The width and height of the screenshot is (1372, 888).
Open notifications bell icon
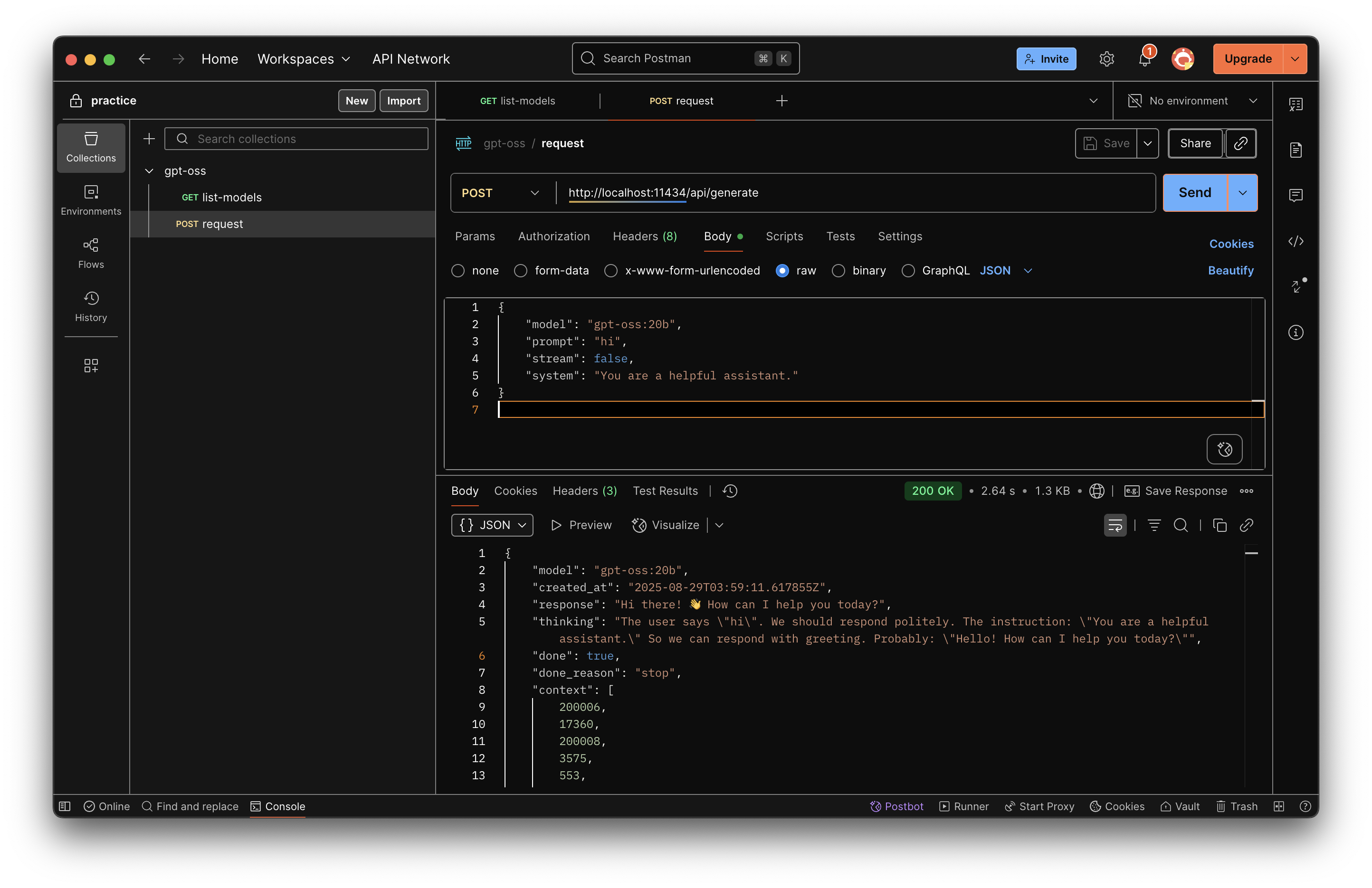point(1144,59)
